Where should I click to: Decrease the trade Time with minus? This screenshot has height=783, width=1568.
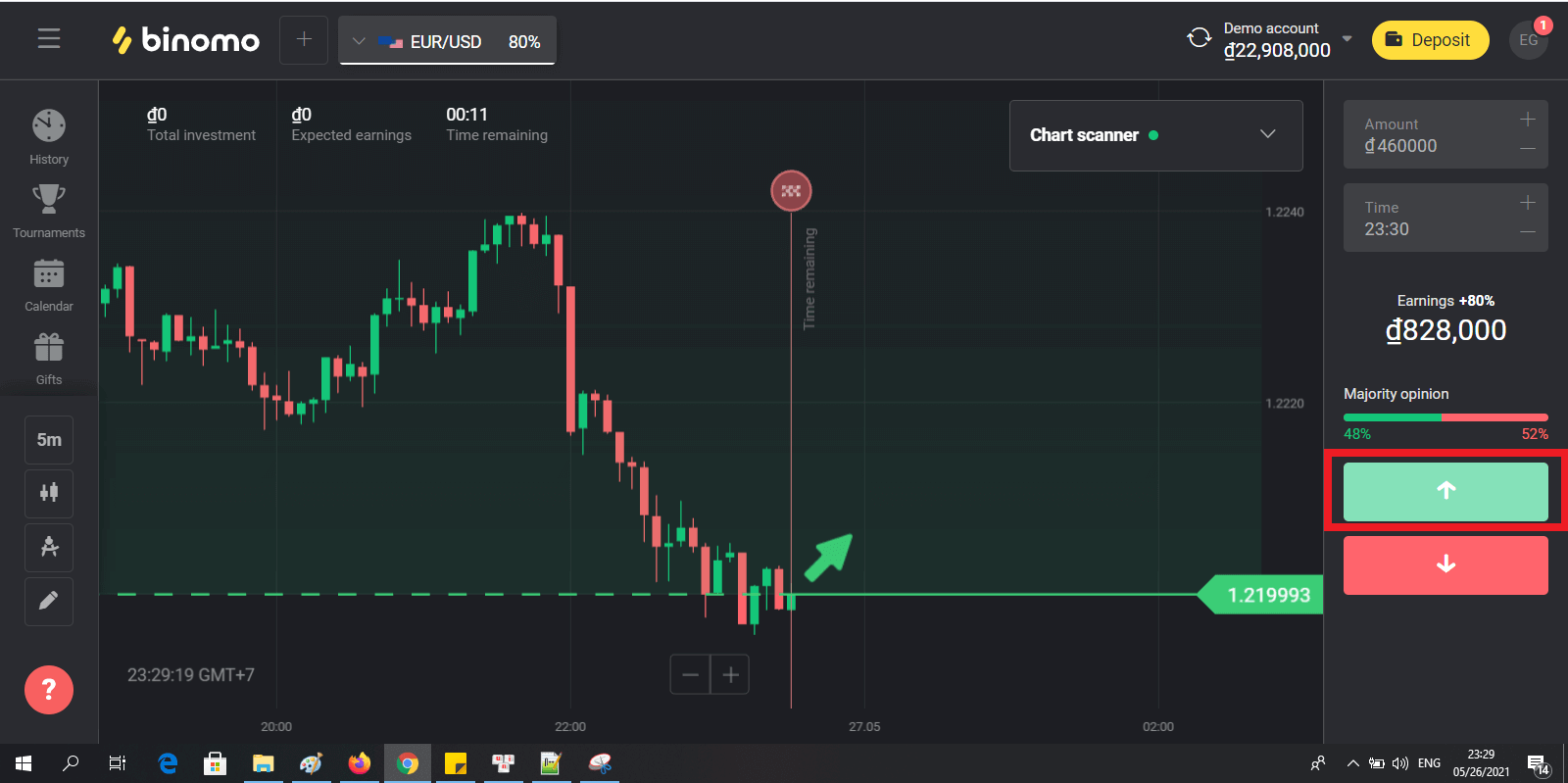click(1527, 232)
